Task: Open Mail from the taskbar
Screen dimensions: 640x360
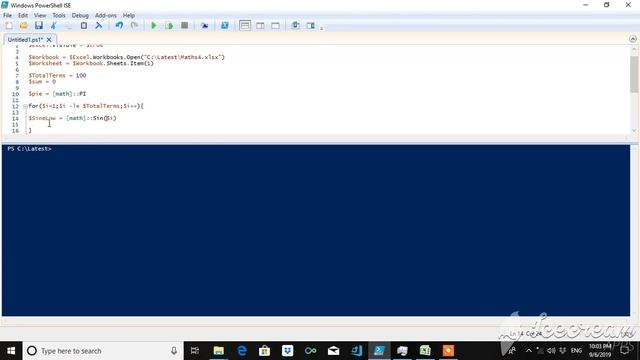Action: [x=333, y=351]
